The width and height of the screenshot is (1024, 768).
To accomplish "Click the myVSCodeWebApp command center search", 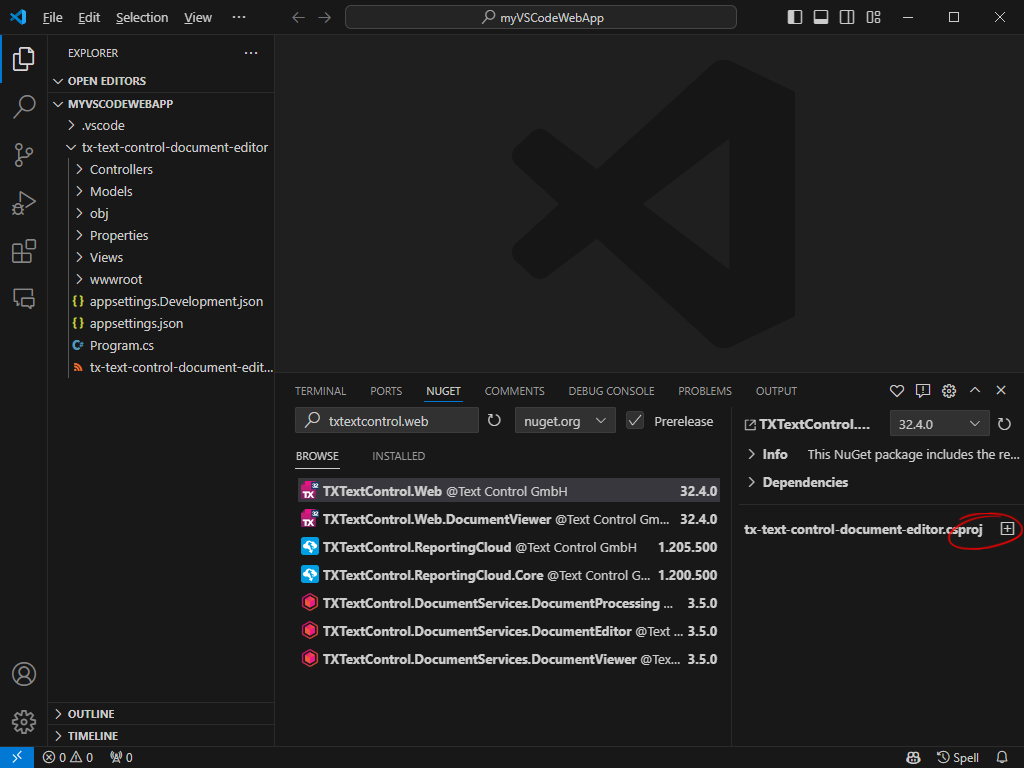I will (541, 18).
